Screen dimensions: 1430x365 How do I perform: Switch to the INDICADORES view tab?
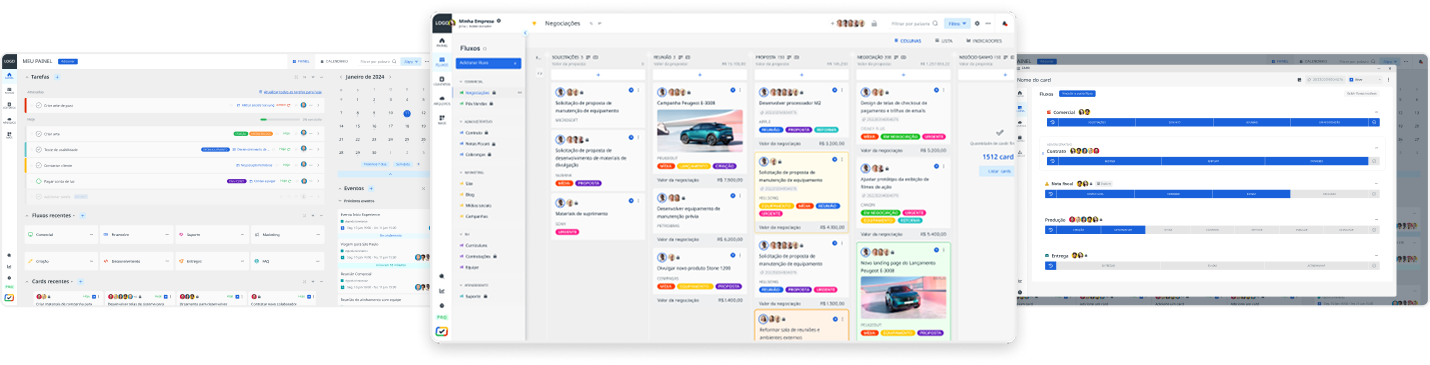point(984,41)
